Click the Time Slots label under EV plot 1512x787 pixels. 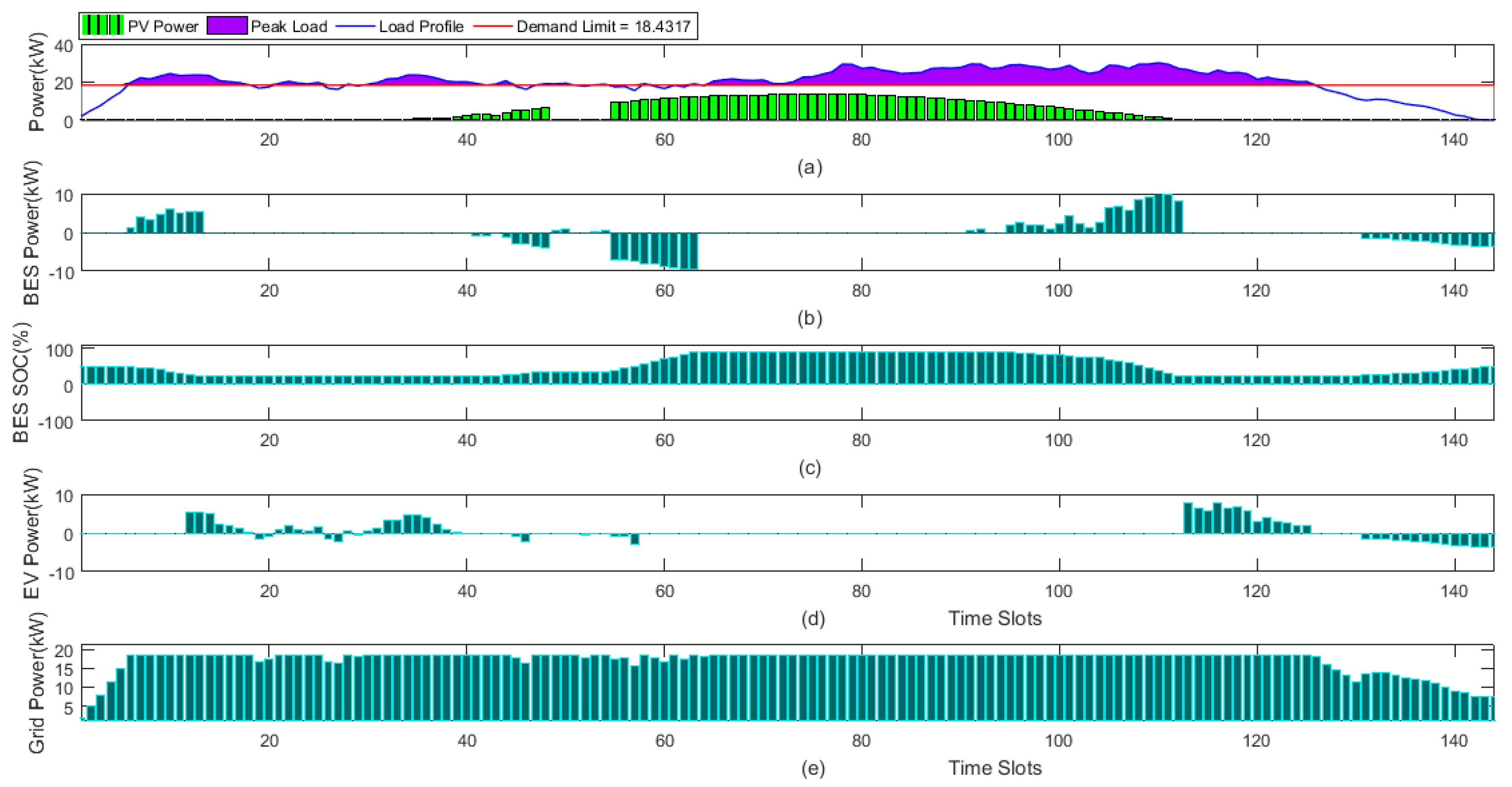click(x=995, y=618)
